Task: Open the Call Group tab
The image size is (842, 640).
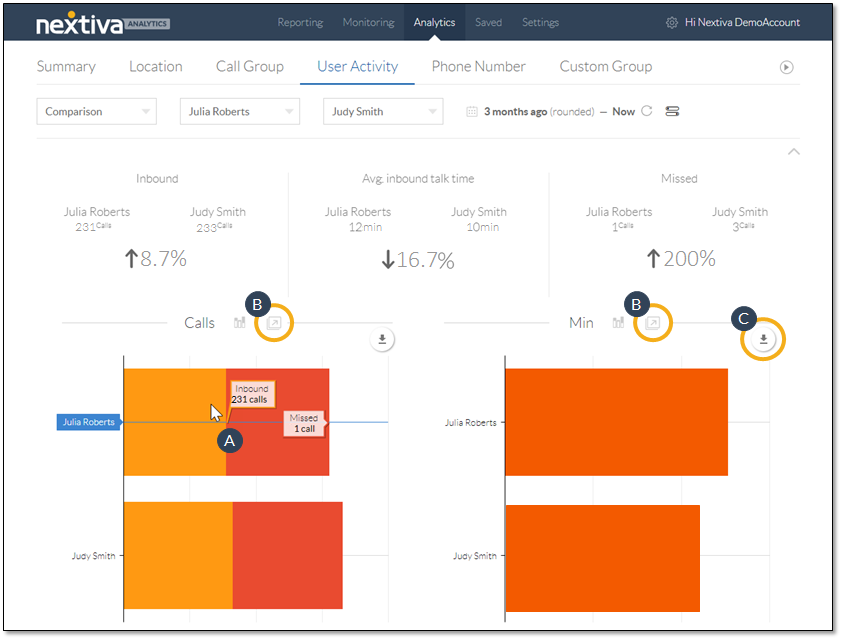Action: tap(250, 67)
